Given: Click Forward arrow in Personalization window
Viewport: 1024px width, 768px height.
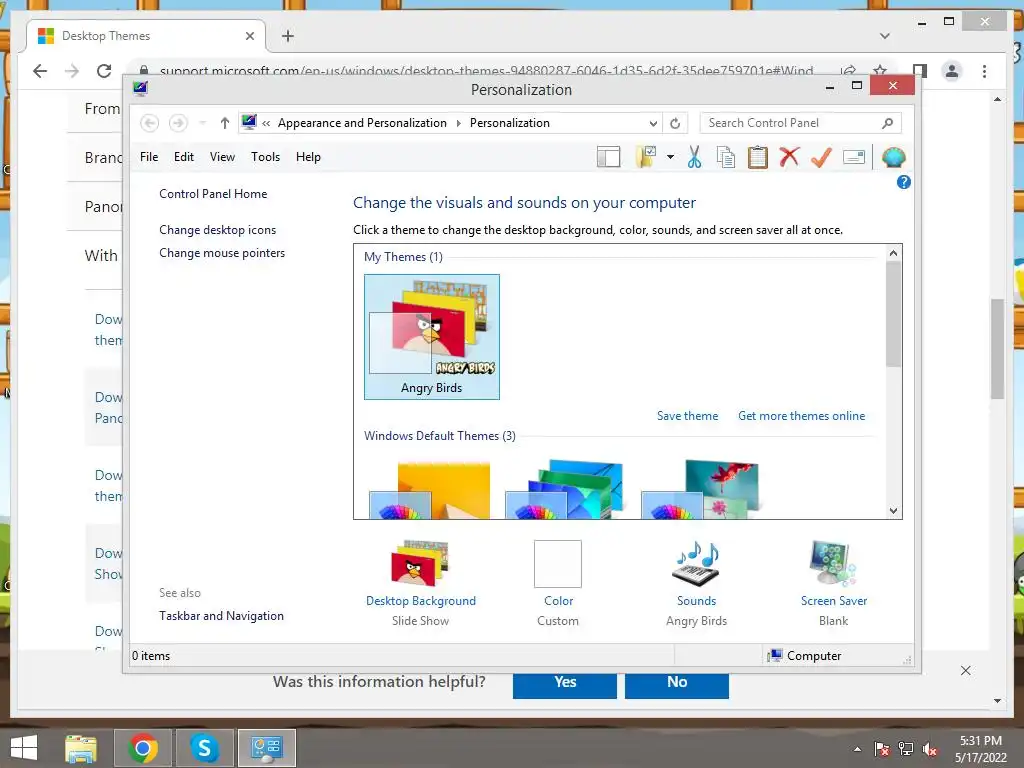Looking at the screenshot, I should point(178,123).
